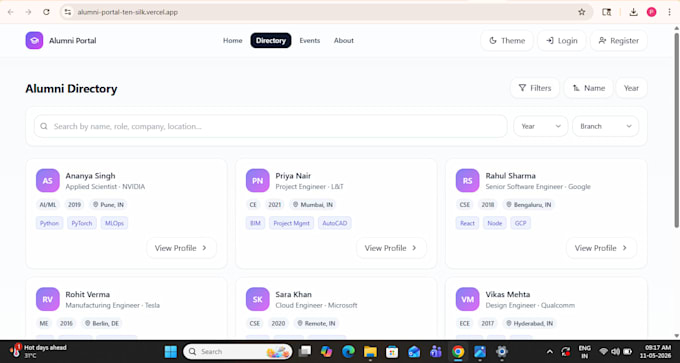Click the SK avatar for Sara Khan

258,299
